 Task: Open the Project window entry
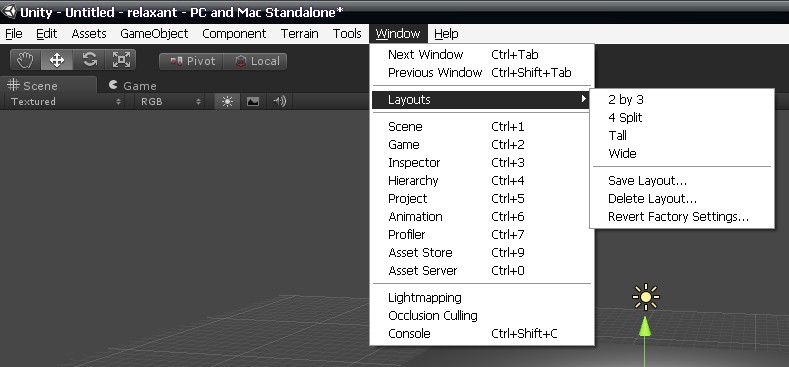pos(482,198)
